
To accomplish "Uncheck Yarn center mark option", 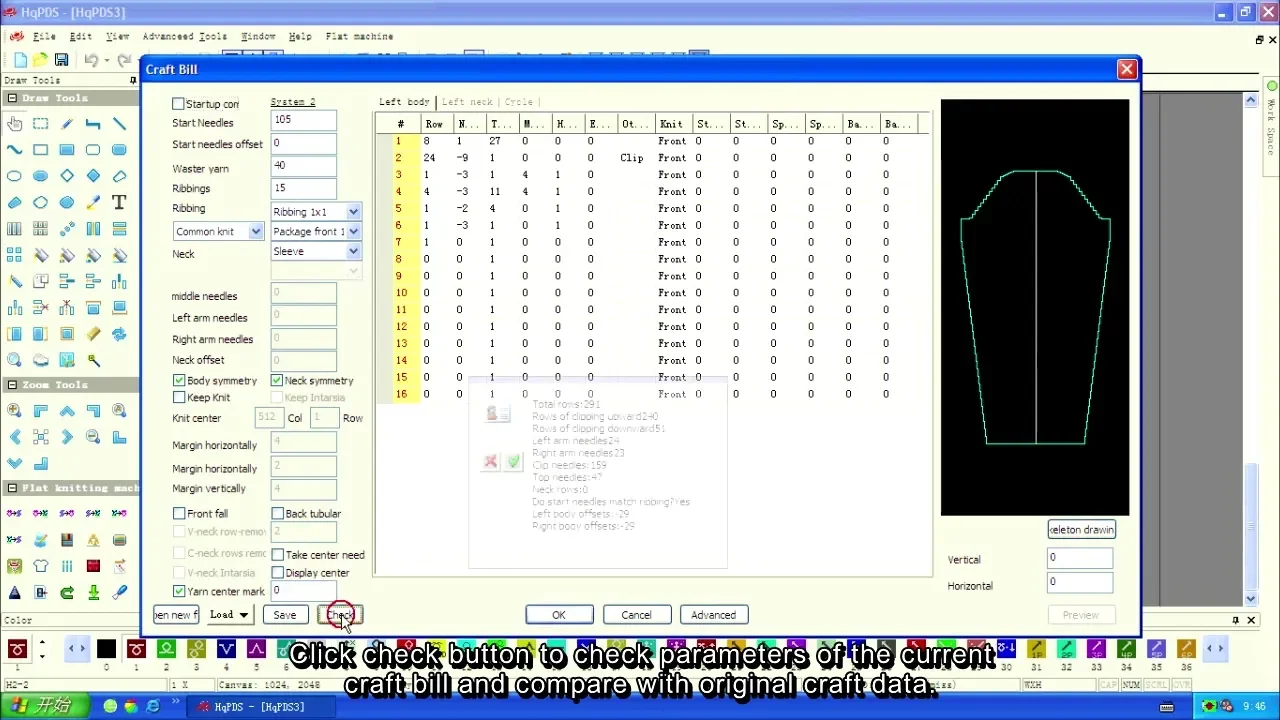I will [x=179, y=592].
